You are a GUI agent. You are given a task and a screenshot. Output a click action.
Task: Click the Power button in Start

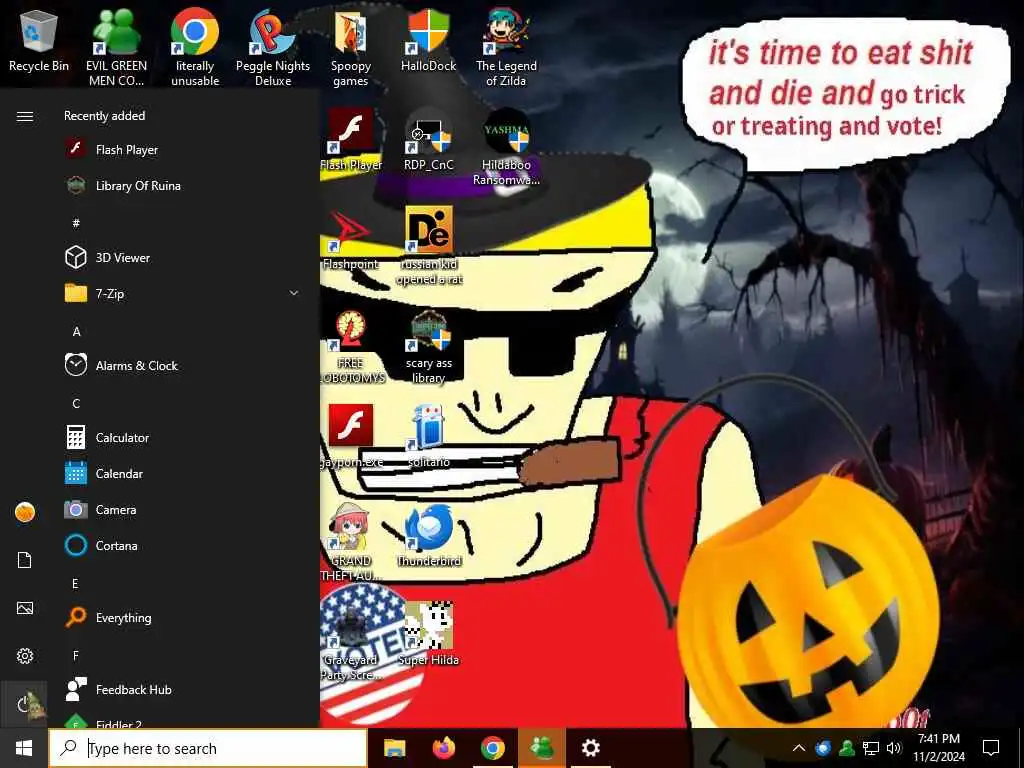(x=25, y=704)
